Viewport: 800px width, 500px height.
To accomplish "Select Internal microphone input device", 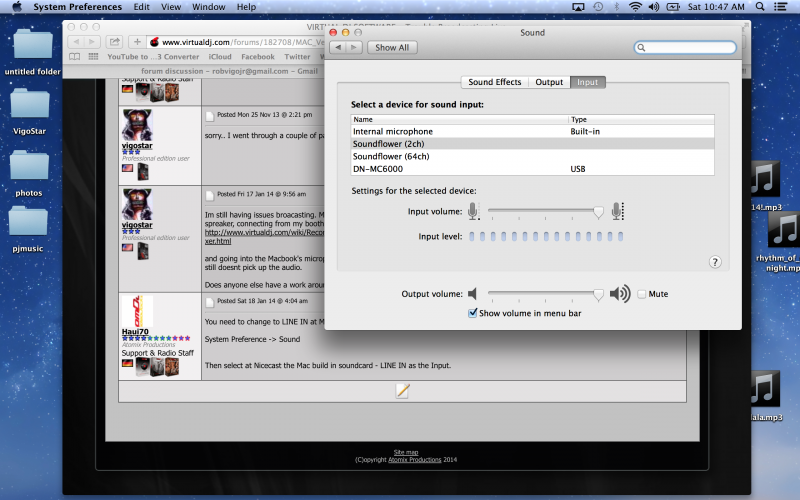I will click(532, 131).
